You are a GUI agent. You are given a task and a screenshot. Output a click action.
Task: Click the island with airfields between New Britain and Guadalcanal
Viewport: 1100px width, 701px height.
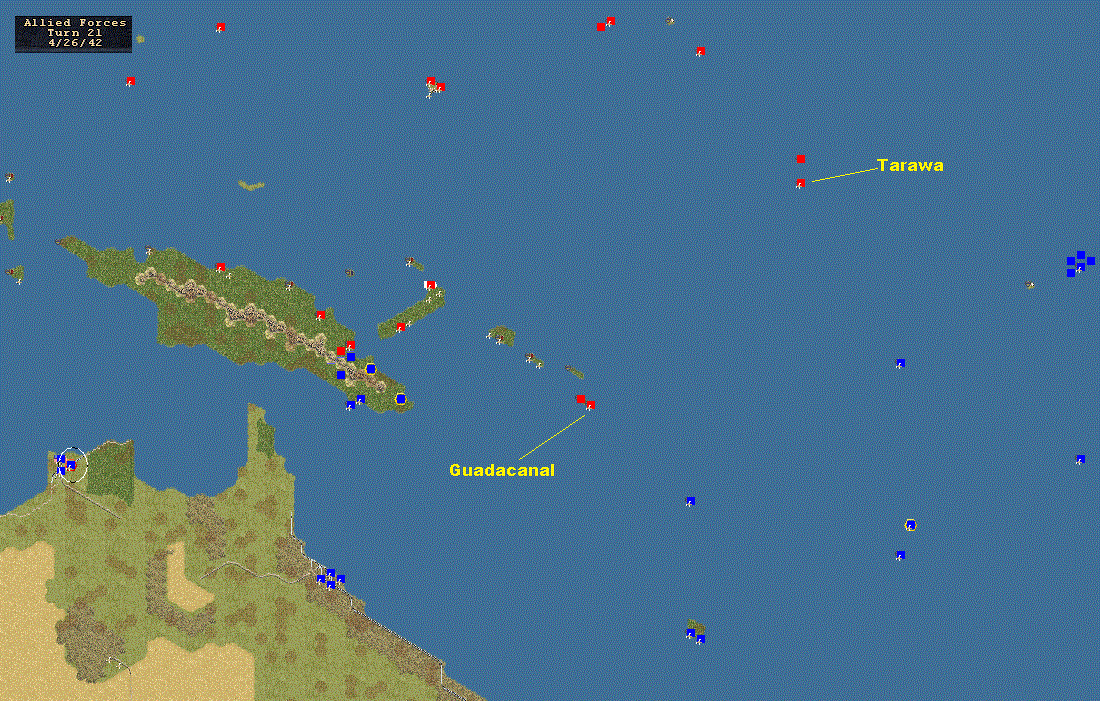(x=502, y=335)
